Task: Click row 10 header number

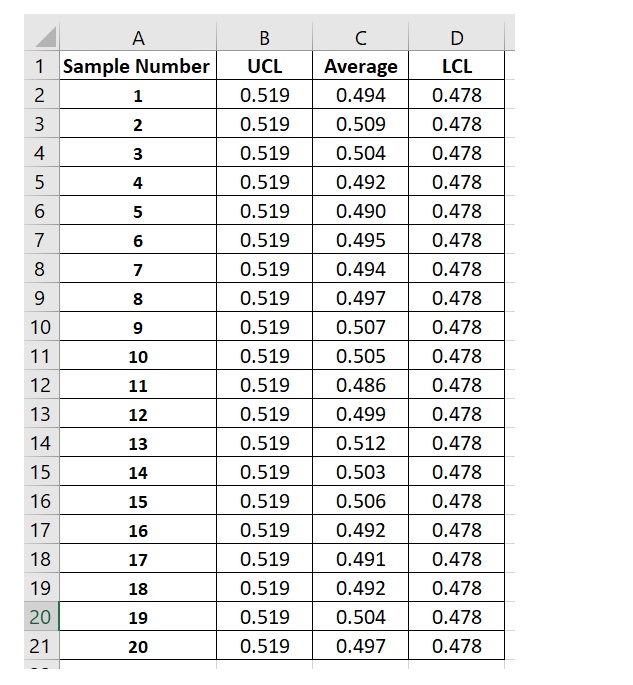Action: coord(40,327)
